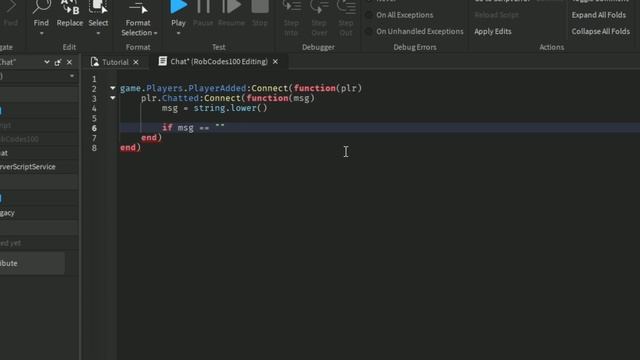The height and width of the screenshot is (360, 640).
Task: Click the Debugger group label
Action: [318, 47]
